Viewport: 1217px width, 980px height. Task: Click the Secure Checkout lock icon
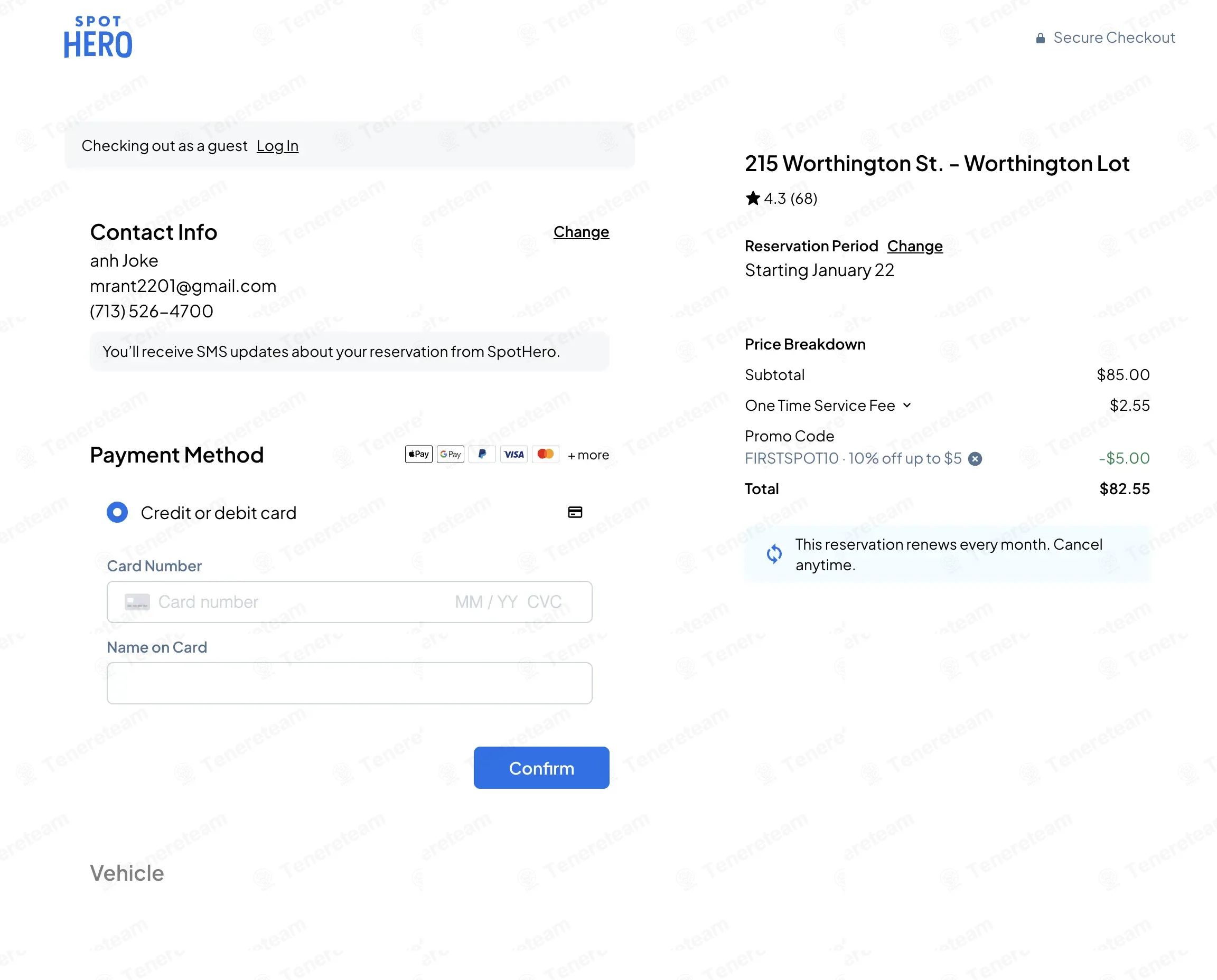click(x=1040, y=38)
